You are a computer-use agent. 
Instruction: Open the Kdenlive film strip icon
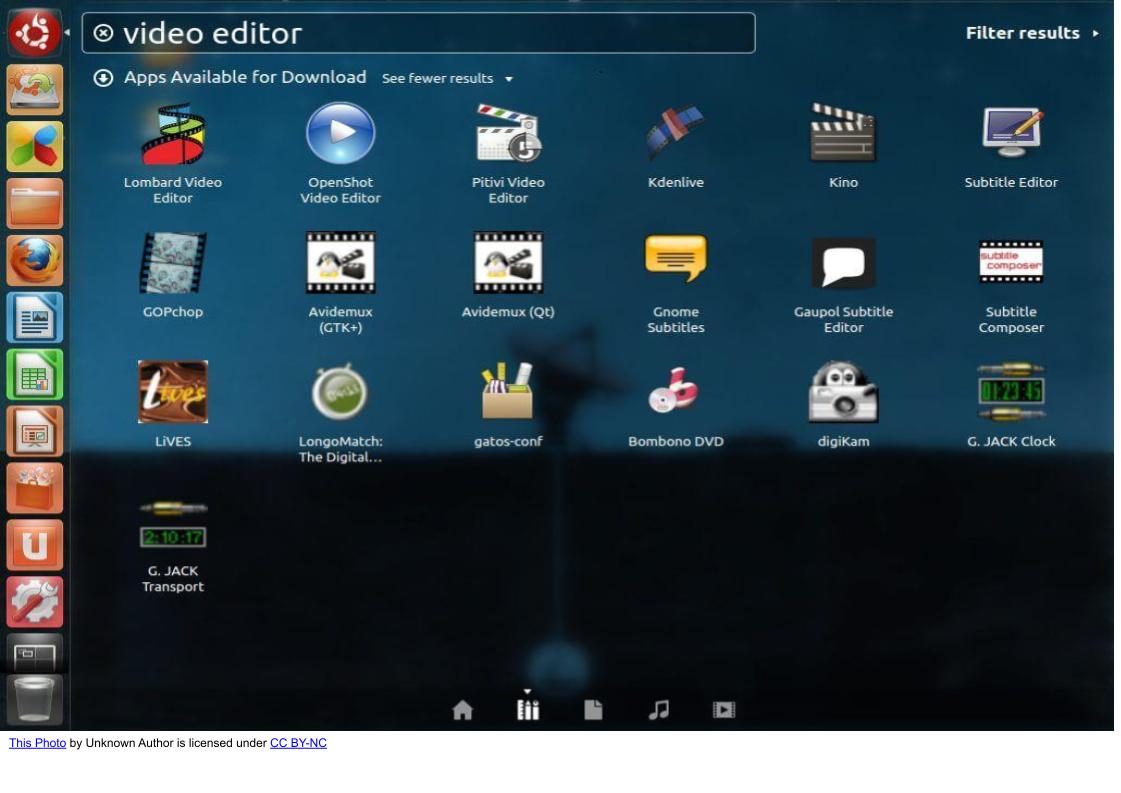pyautogui.click(x=676, y=132)
